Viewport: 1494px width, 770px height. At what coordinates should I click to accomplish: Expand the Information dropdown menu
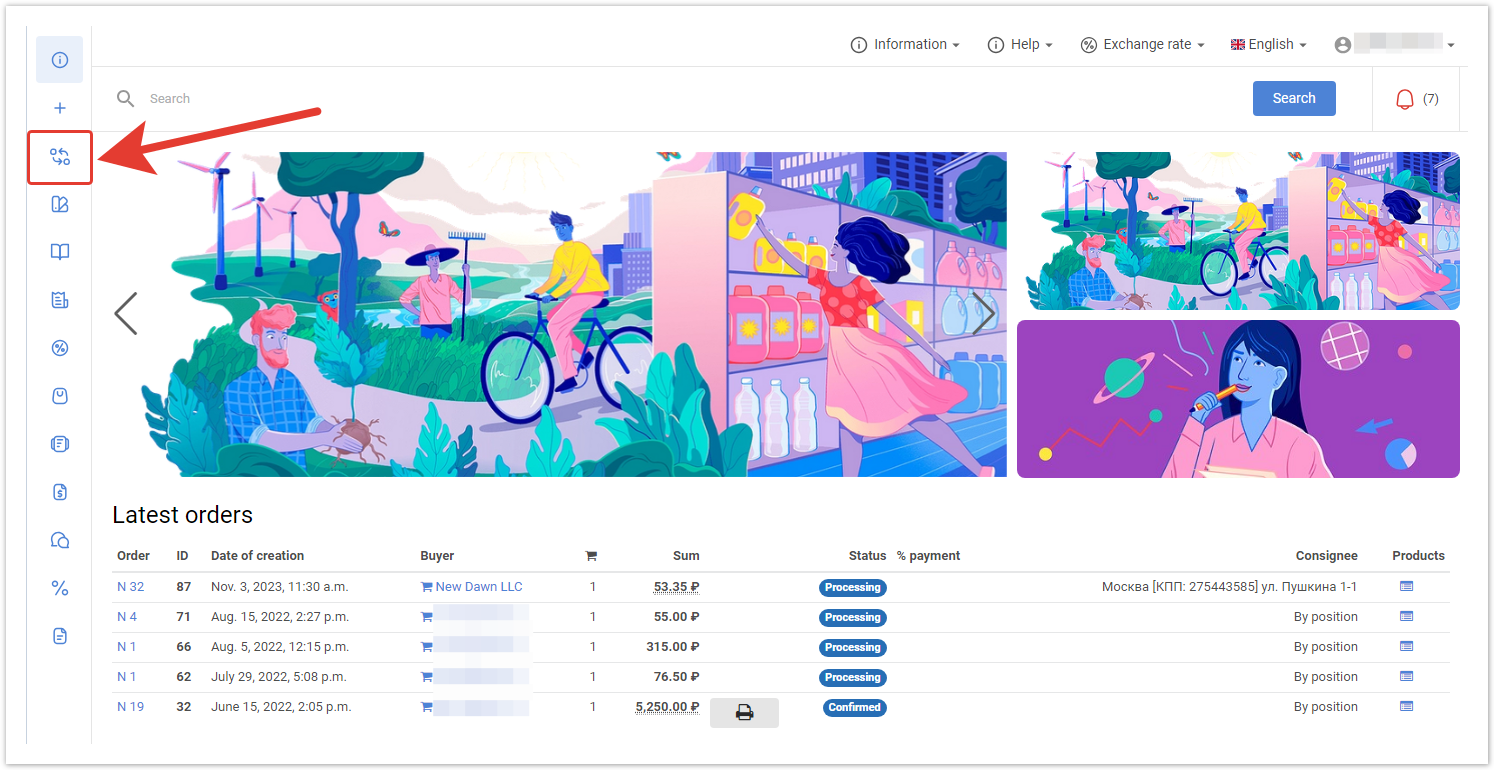[905, 45]
